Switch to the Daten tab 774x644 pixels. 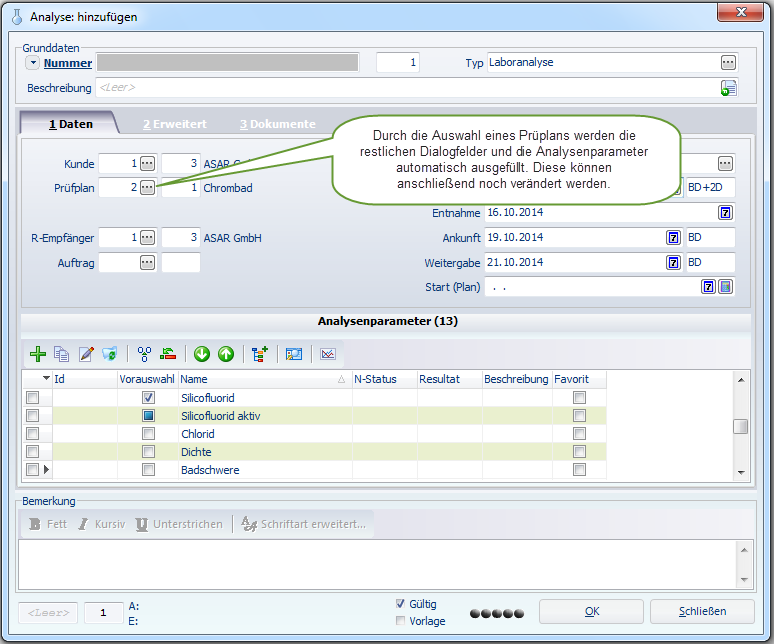pyautogui.click(x=71, y=124)
